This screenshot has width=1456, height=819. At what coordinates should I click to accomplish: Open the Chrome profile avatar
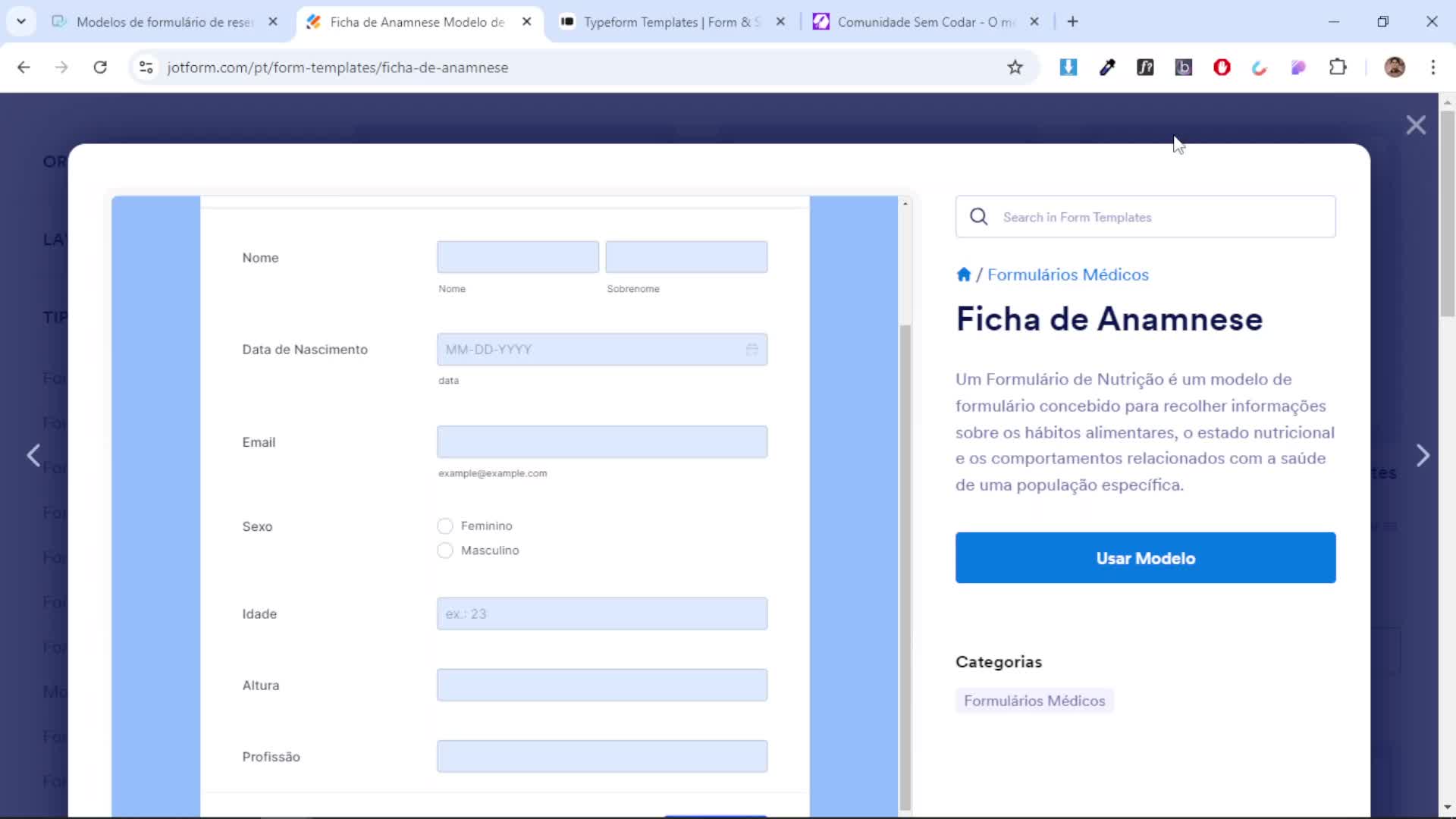pos(1395,67)
